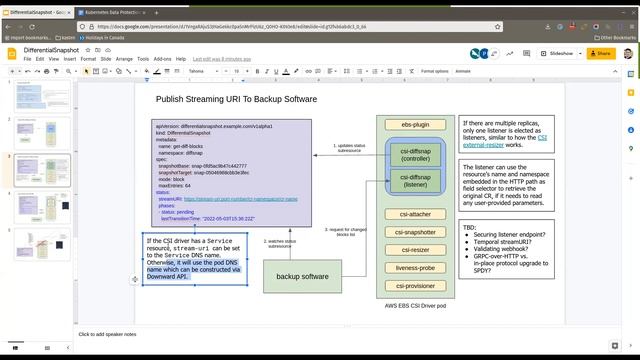Click the Share button
Viewport: 640px width, 360px height.
pos(601,53)
